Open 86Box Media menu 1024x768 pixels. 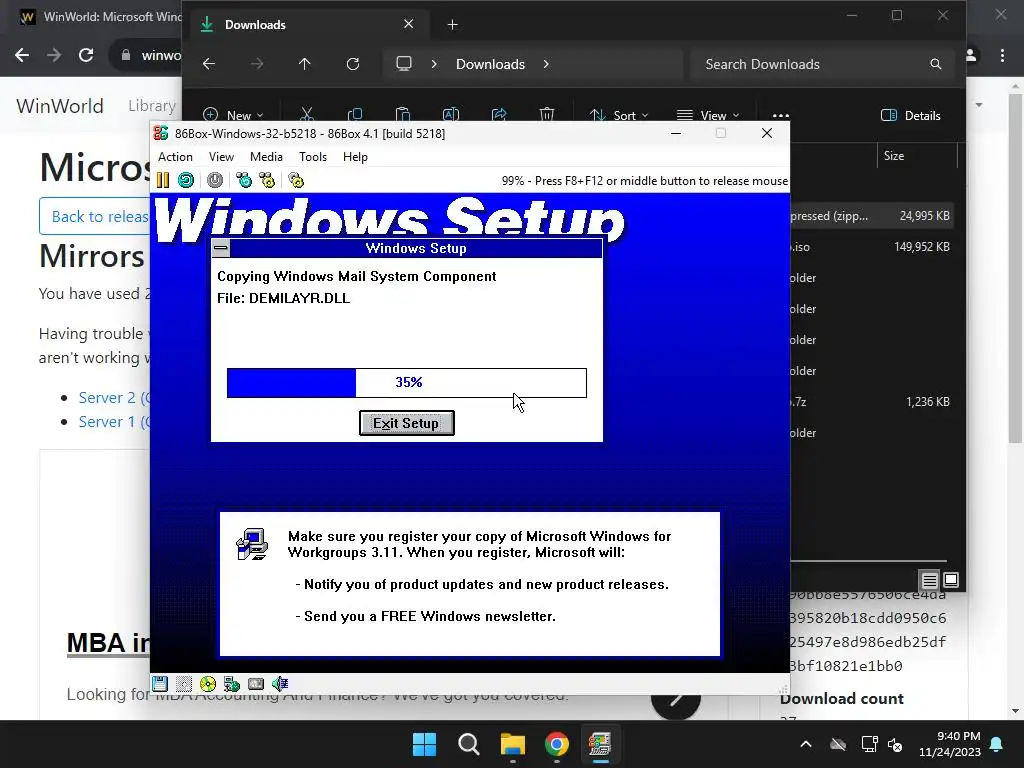(x=266, y=157)
